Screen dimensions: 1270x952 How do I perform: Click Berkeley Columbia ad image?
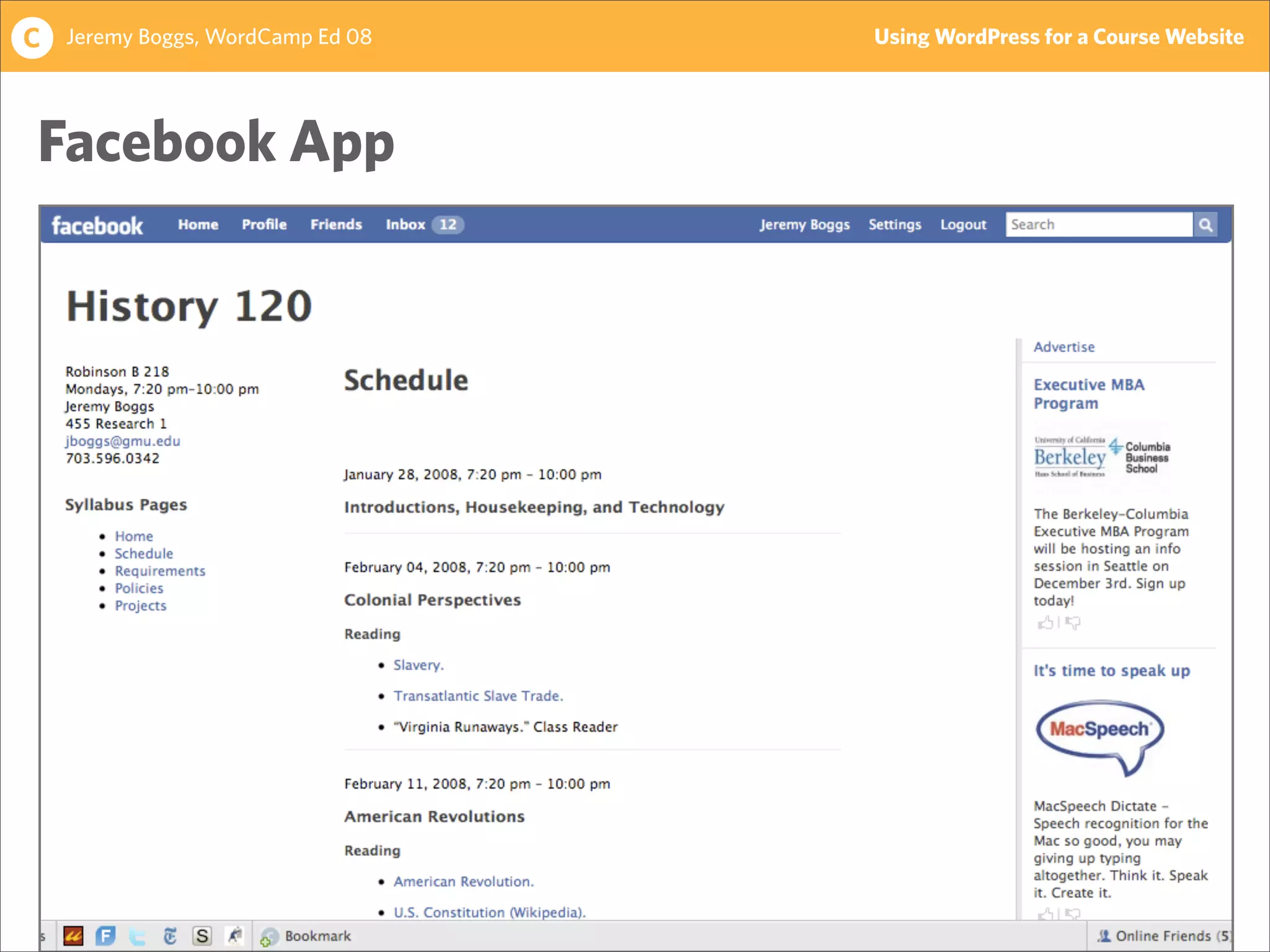tap(1102, 457)
